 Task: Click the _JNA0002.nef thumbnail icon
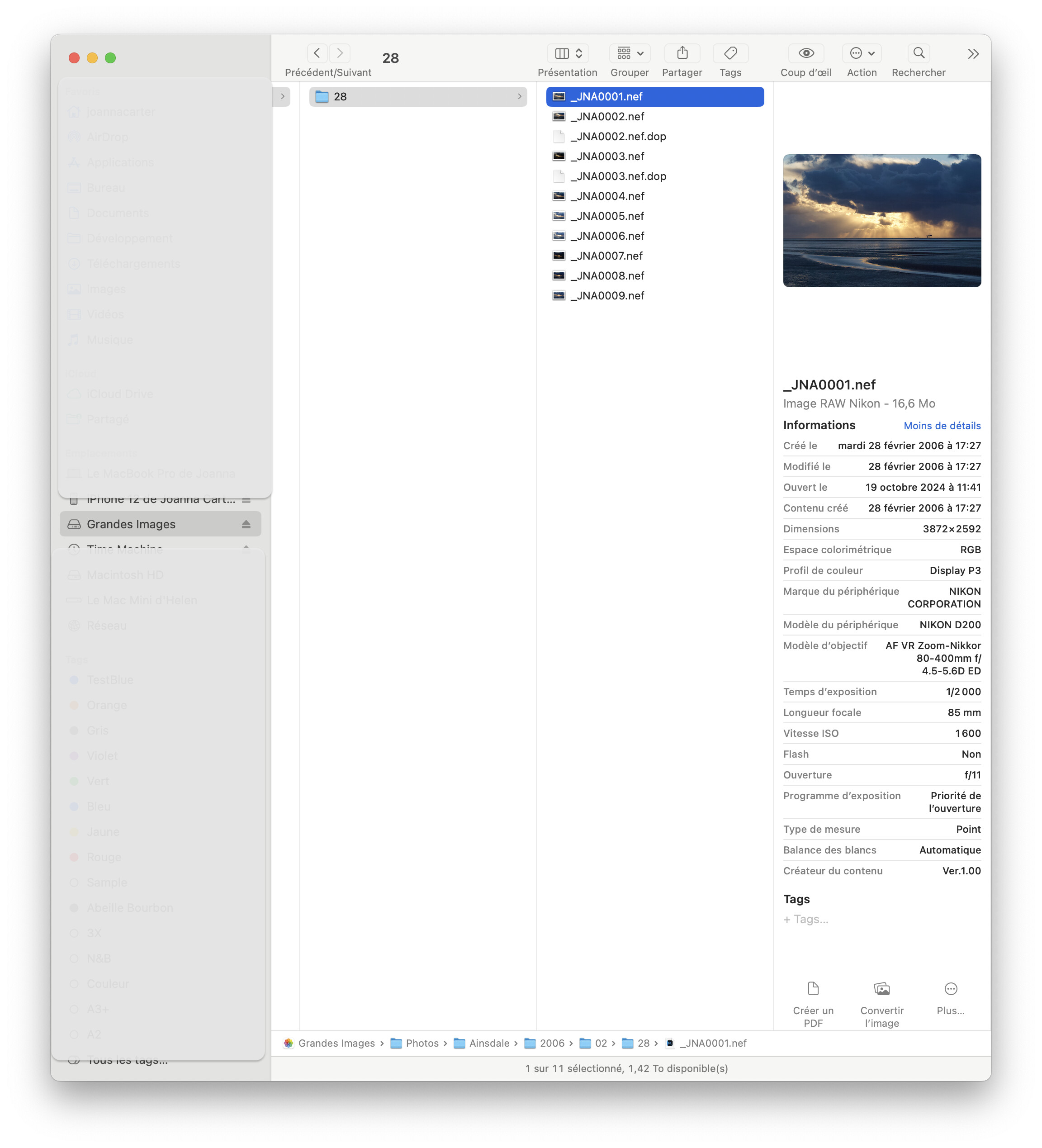pos(559,116)
